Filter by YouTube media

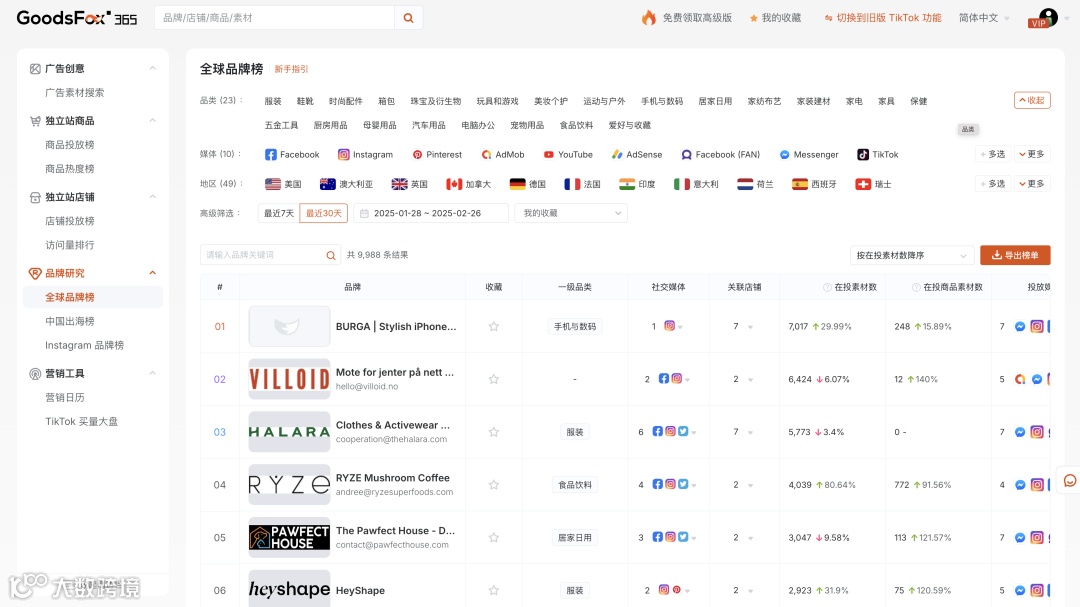point(568,154)
